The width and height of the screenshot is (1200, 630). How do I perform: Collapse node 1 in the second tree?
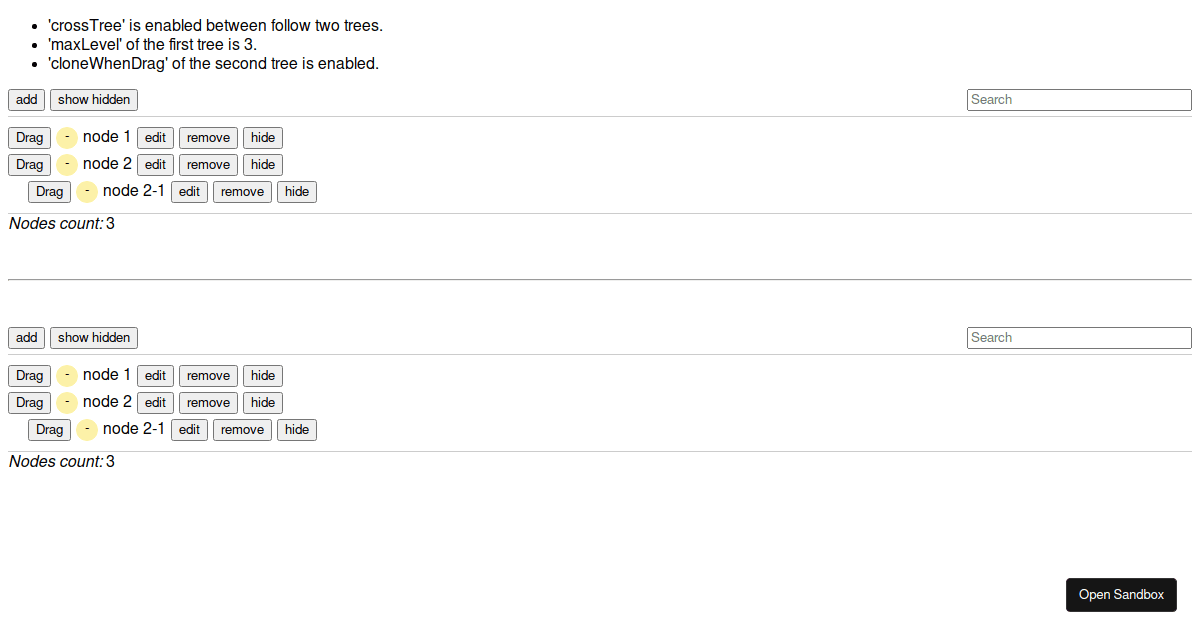67,376
